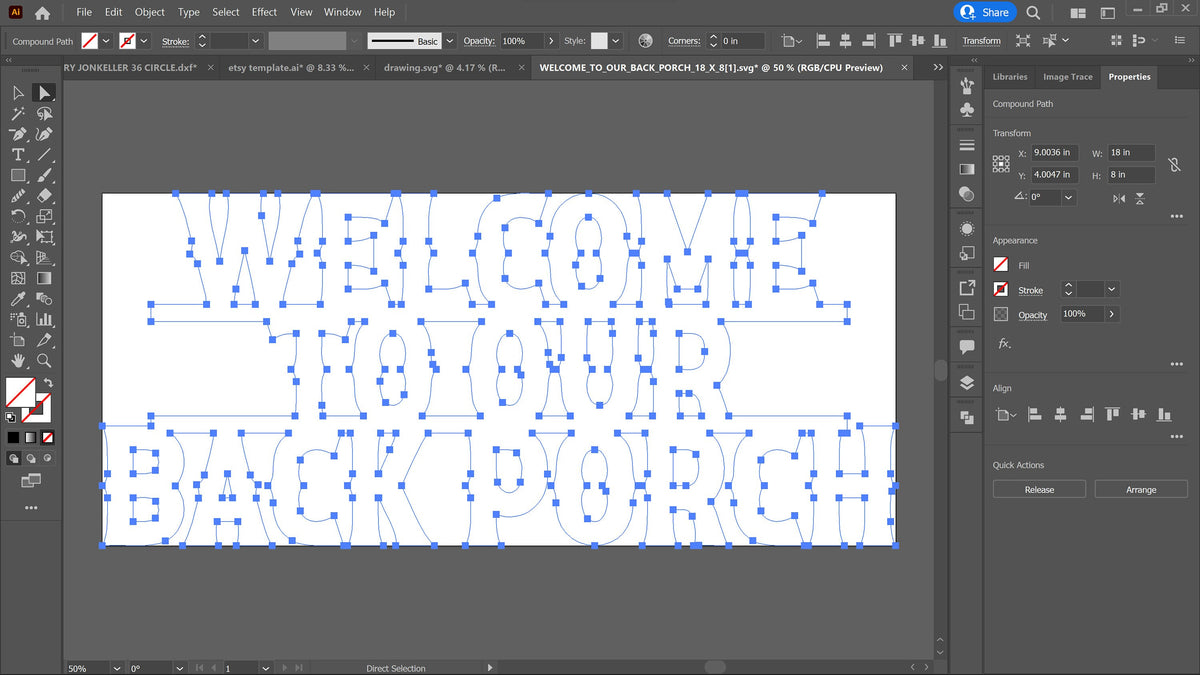Pick the Lasso tool
Screen dimensions: 1200x675
point(44,114)
